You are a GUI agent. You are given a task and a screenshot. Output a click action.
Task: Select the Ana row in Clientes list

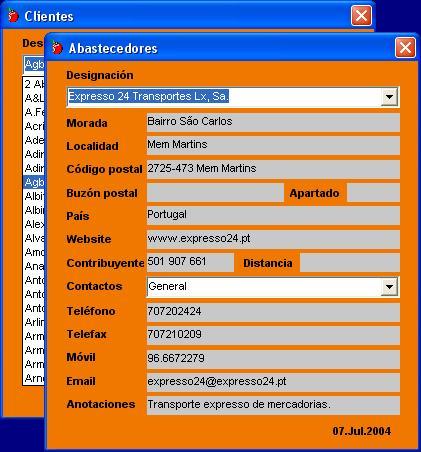(34, 266)
